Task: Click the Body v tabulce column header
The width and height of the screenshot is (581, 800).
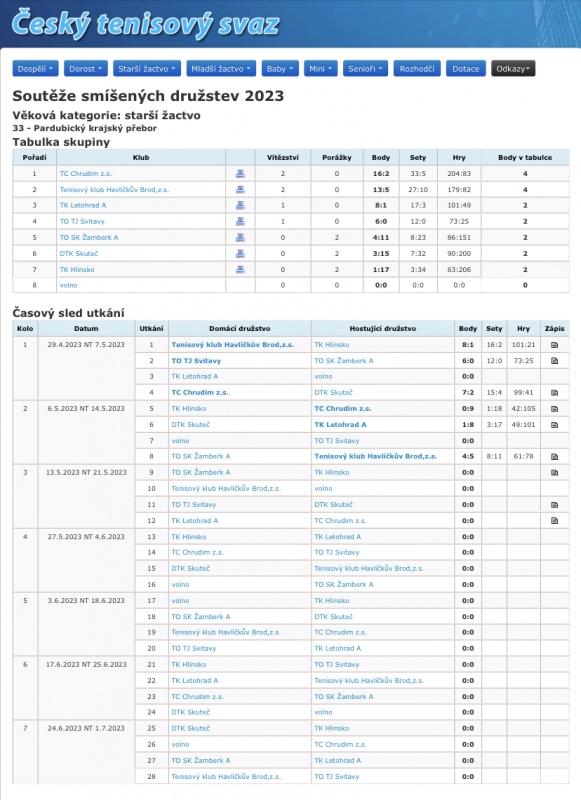Action: (525, 158)
